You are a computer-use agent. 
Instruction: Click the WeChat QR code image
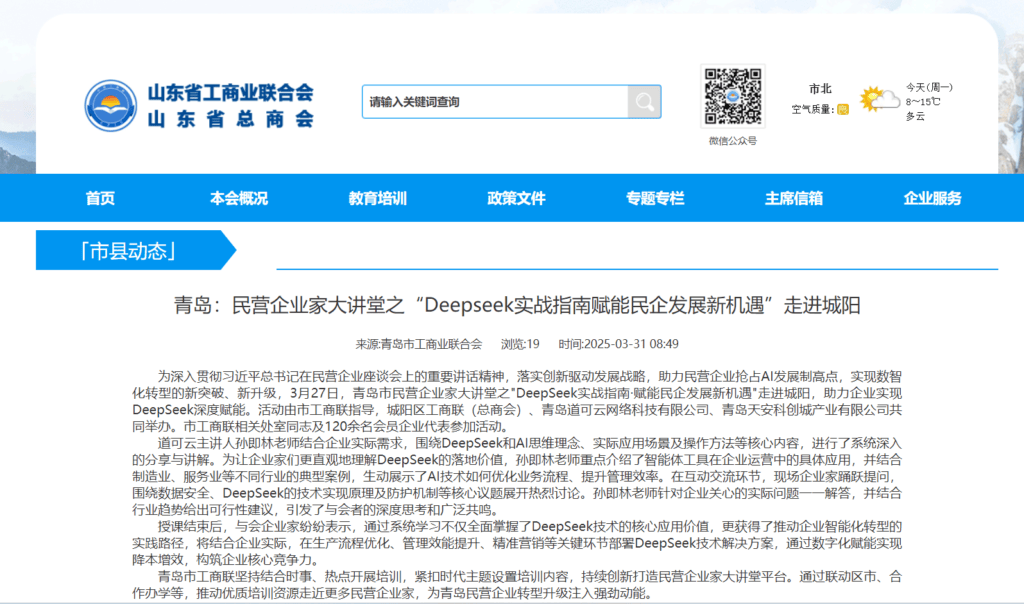[x=733, y=97]
